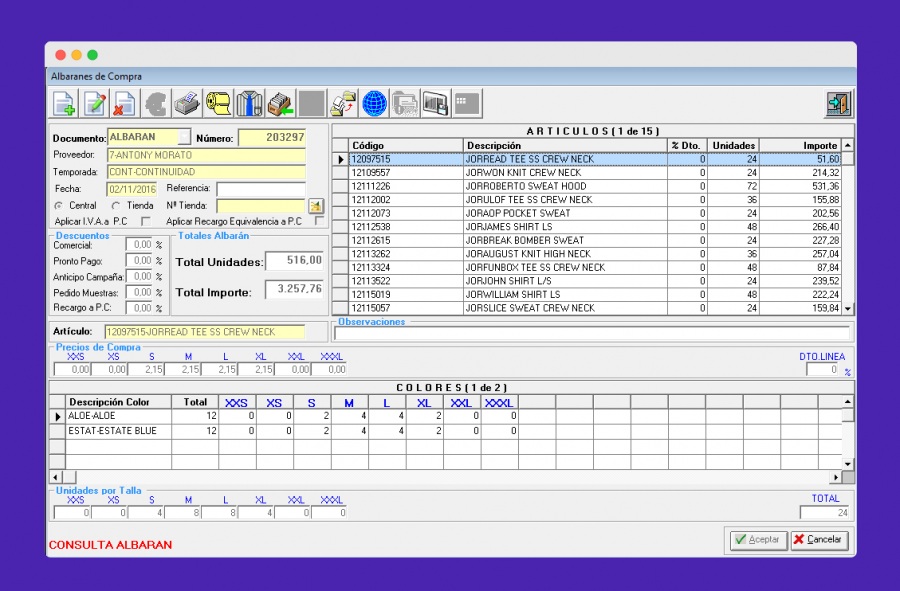Click the Artículo field

[205, 332]
